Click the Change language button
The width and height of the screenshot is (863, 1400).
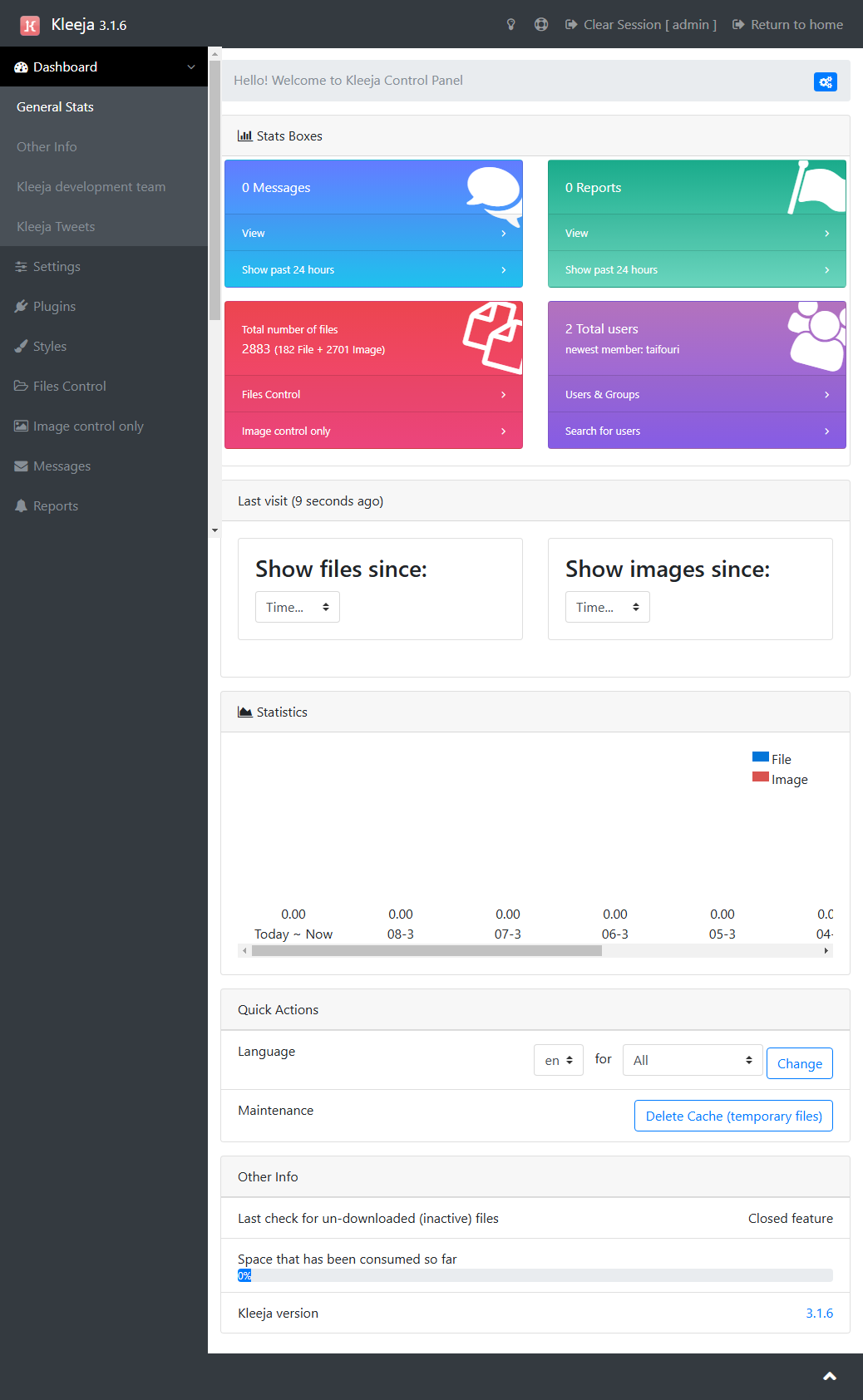pyautogui.click(x=800, y=1063)
